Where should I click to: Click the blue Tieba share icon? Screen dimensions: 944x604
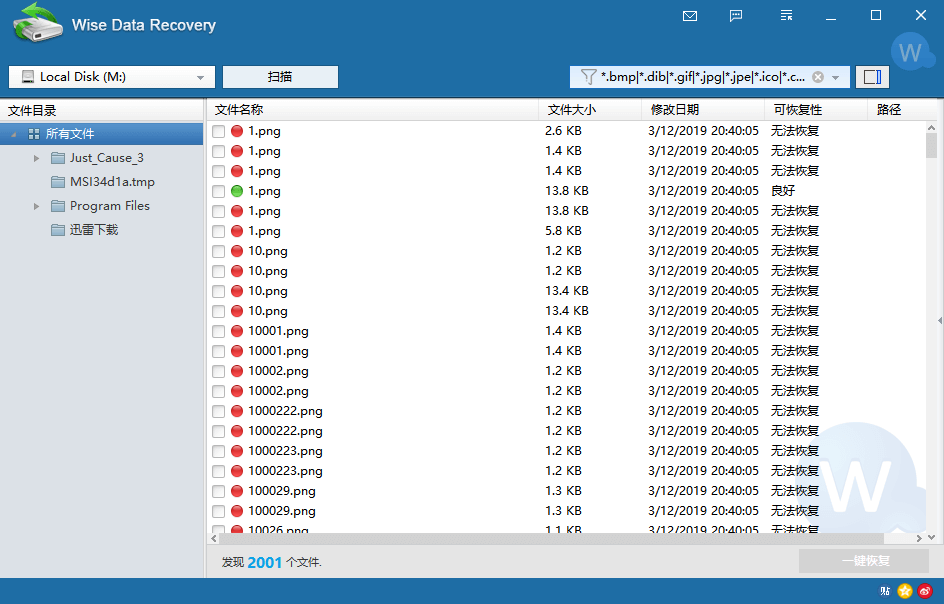point(885,591)
